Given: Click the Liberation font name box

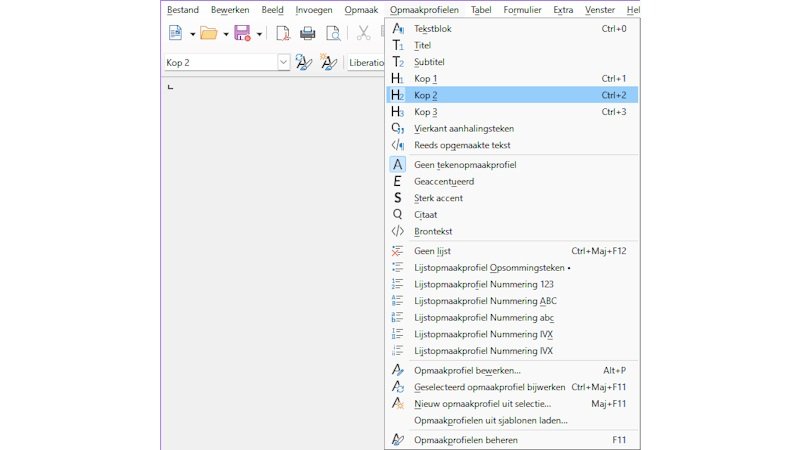Looking at the screenshot, I should (366, 62).
